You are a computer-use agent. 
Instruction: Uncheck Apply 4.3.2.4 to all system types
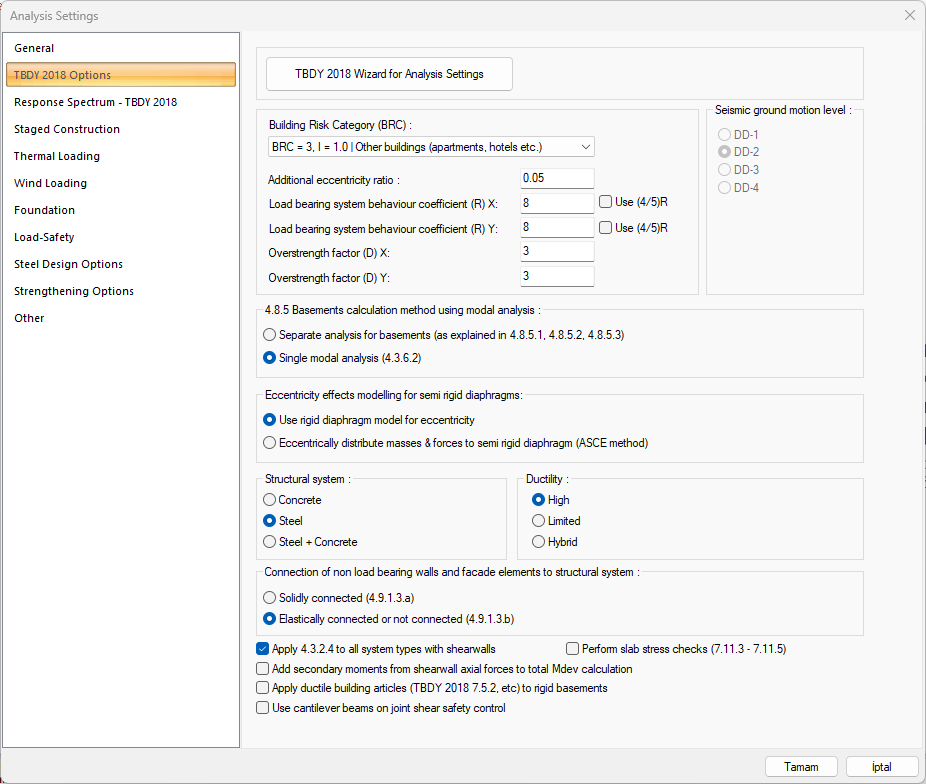[x=263, y=649]
